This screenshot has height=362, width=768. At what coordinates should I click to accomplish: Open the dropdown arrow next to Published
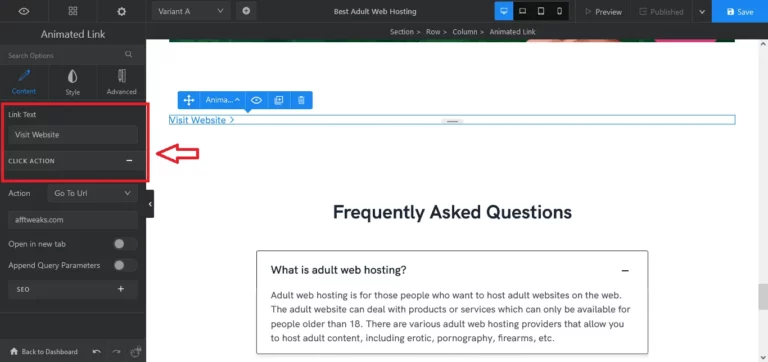[702, 12]
